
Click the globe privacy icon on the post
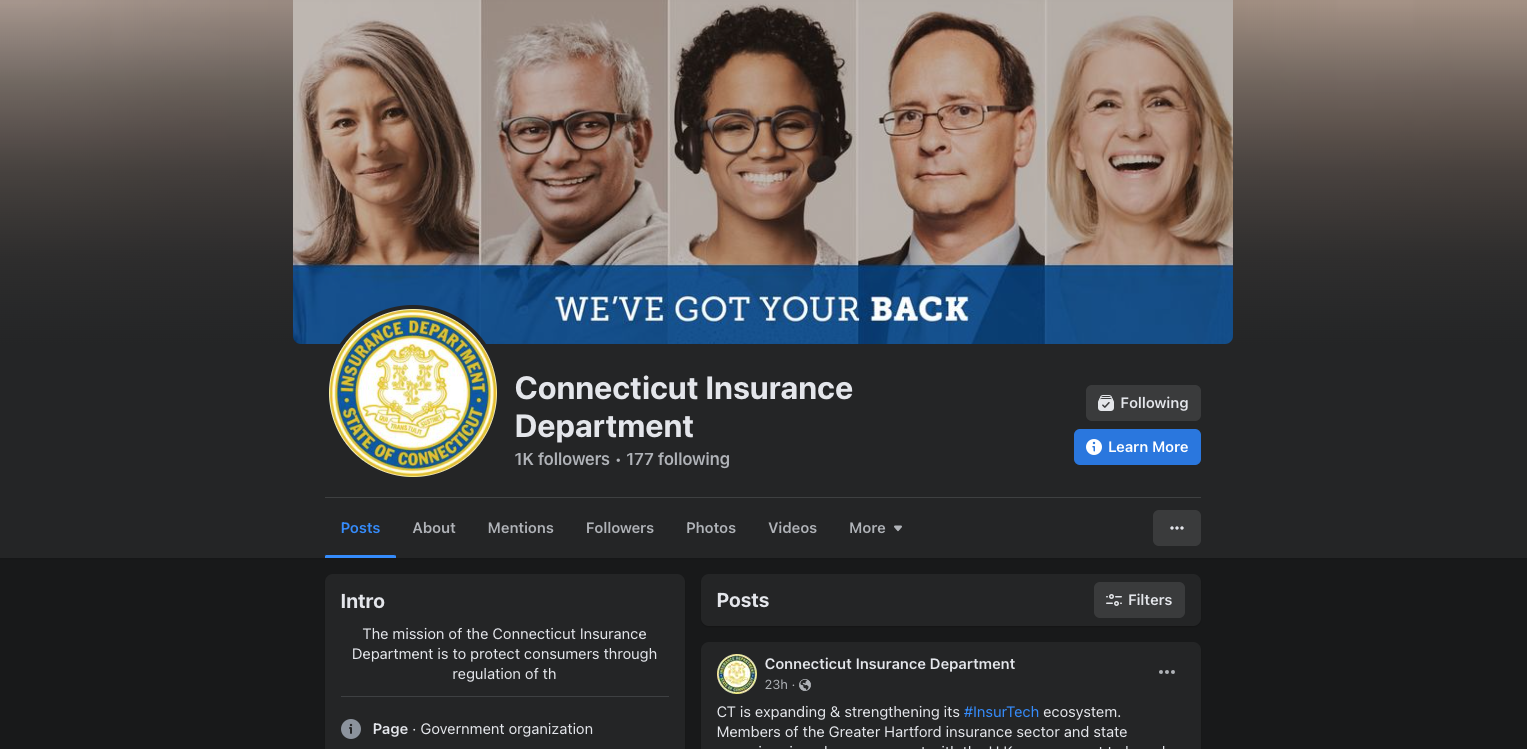[805, 685]
